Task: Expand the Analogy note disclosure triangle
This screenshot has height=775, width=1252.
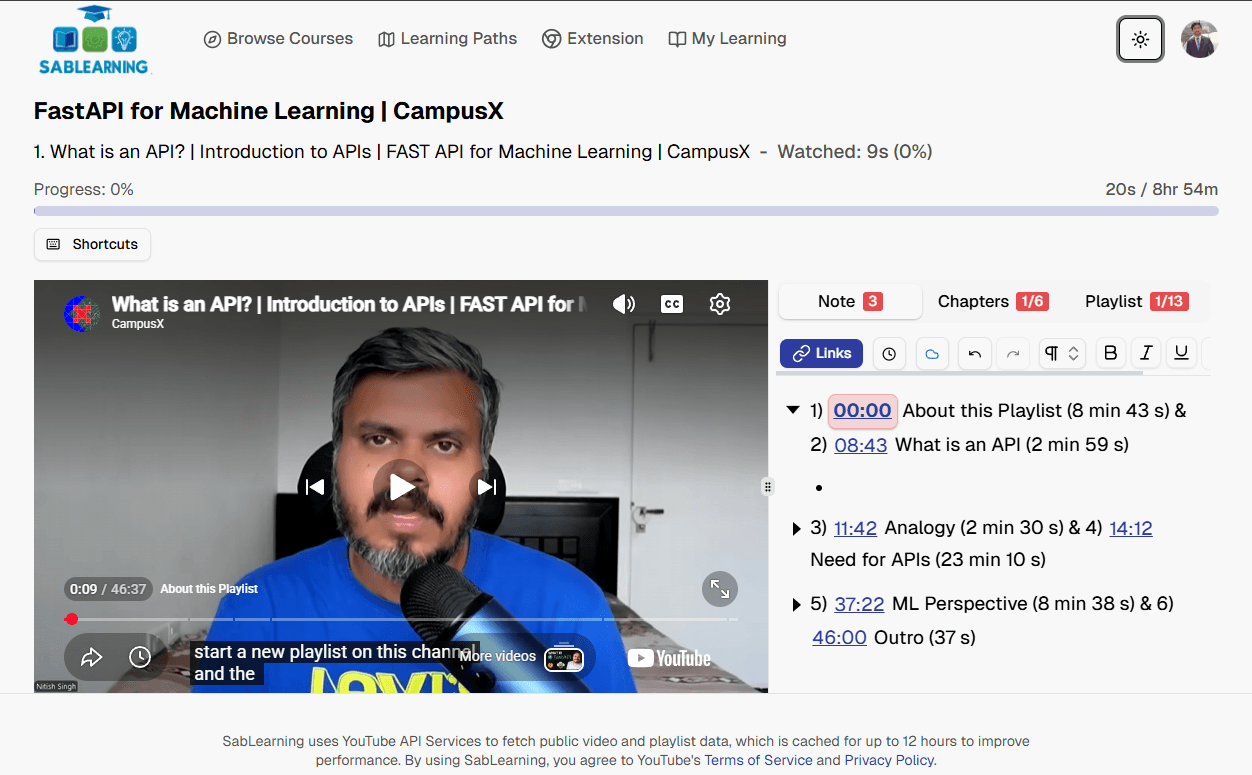Action: [796, 528]
